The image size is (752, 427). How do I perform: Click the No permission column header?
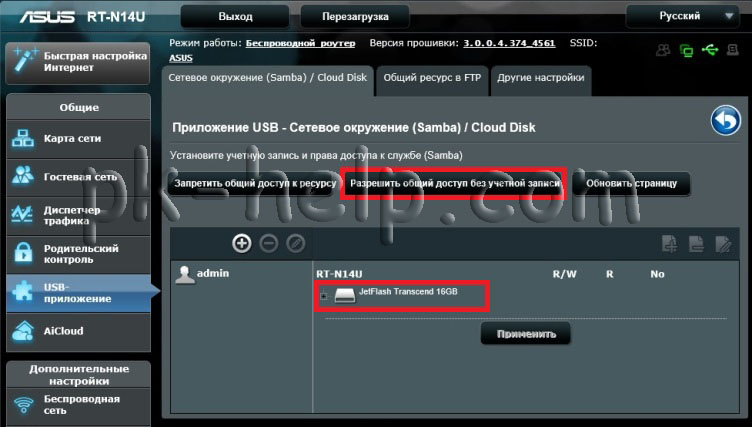658,274
